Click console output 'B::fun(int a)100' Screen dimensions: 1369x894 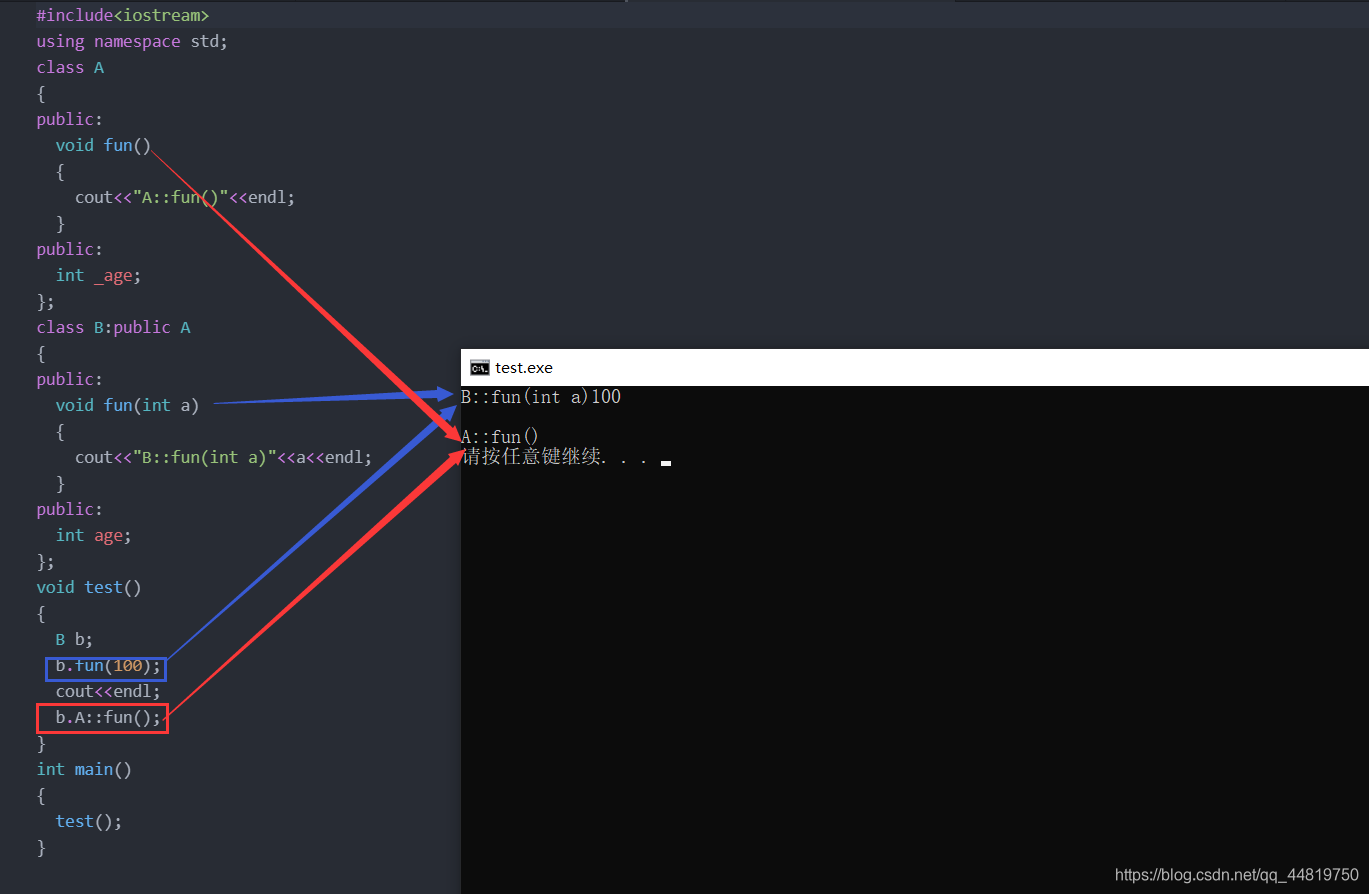point(541,397)
